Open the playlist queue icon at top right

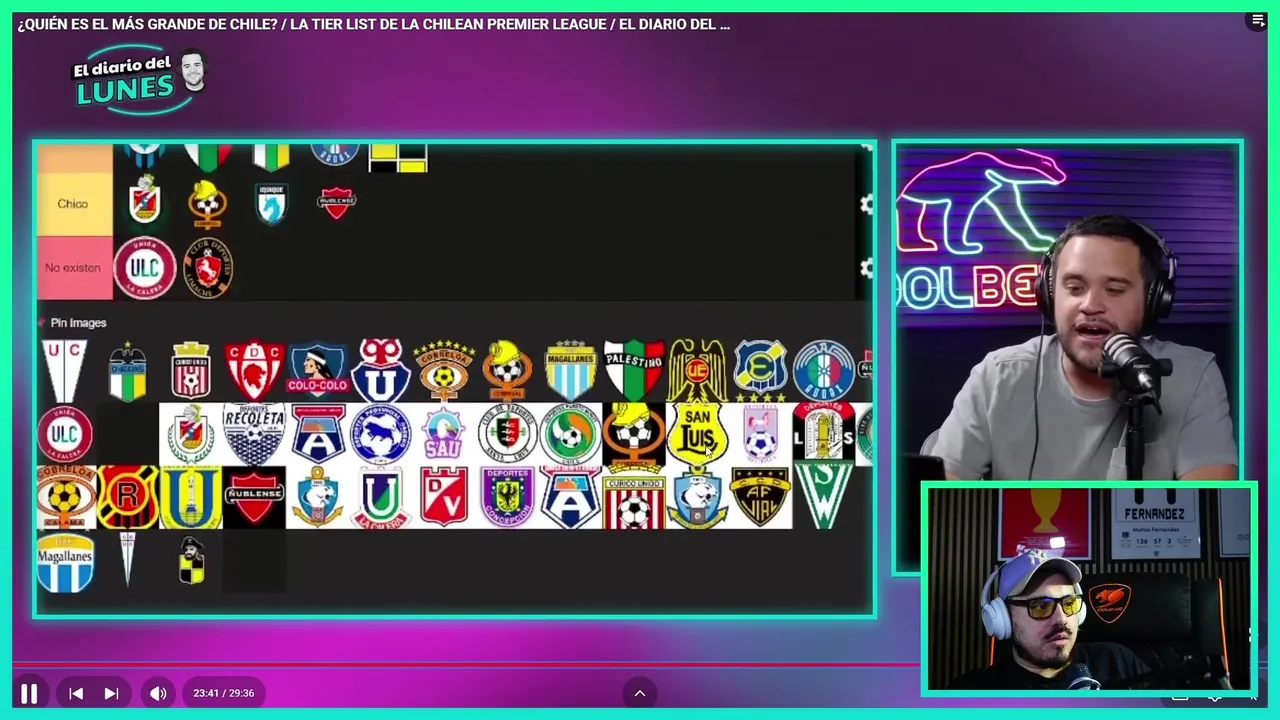(x=1259, y=20)
